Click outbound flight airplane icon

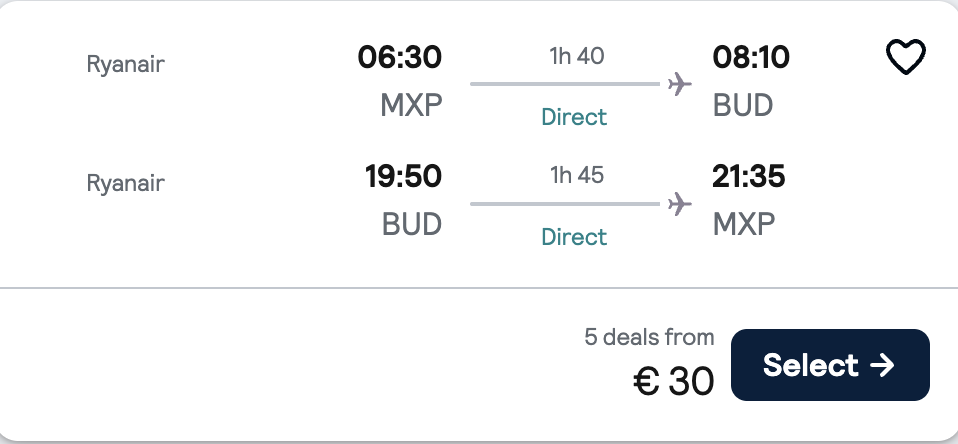pos(680,84)
